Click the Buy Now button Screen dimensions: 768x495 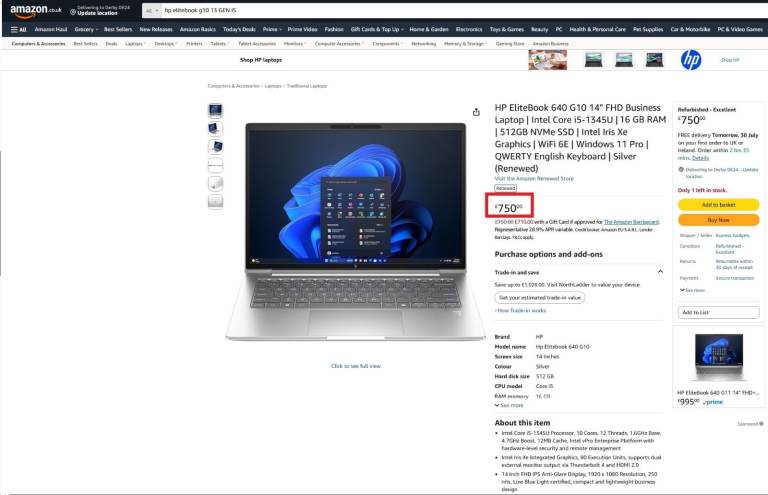tap(719, 220)
